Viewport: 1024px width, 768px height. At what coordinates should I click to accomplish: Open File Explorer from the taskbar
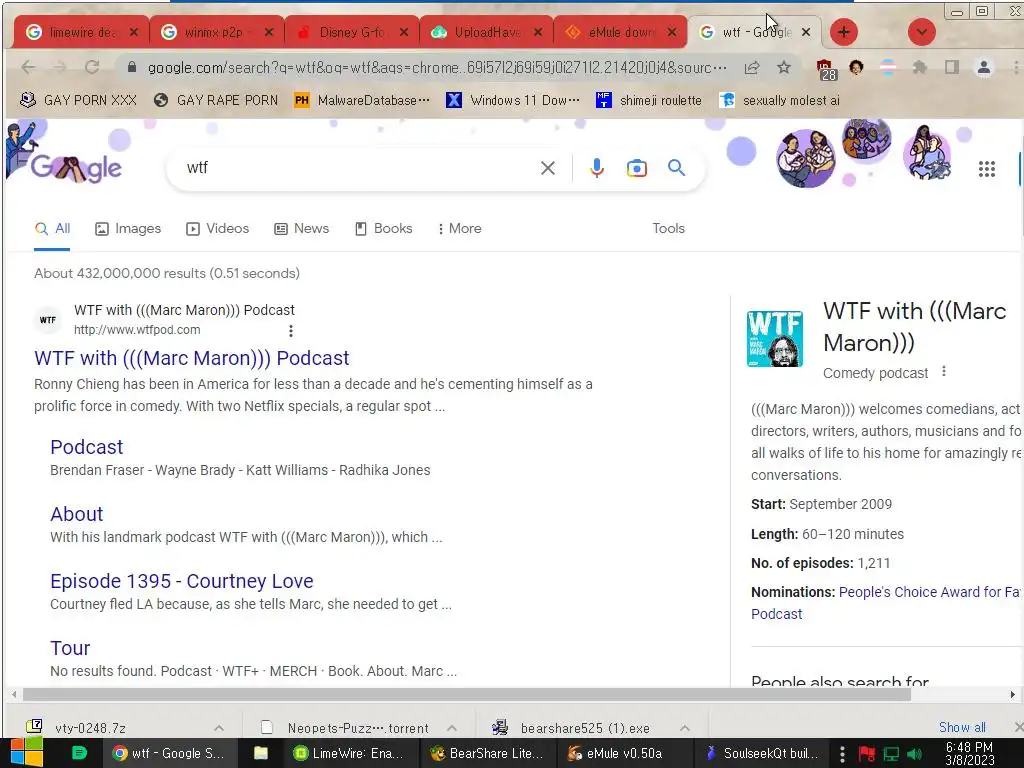(261, 753)
